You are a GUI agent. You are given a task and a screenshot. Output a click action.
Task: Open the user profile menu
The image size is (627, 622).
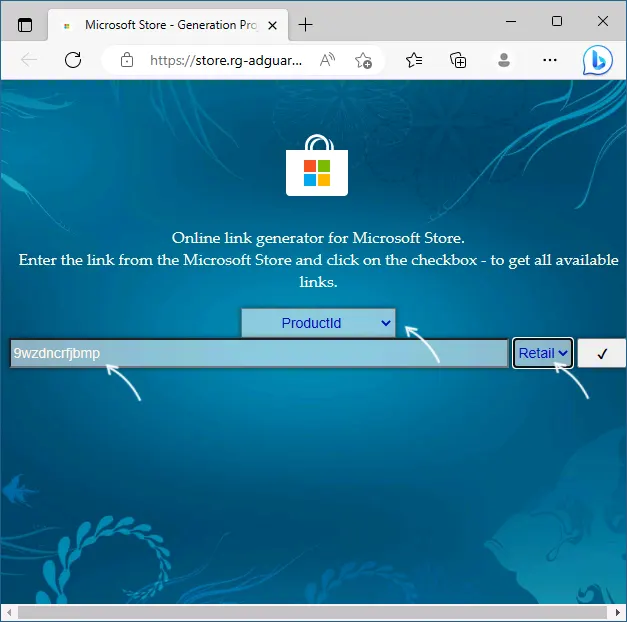504,60
